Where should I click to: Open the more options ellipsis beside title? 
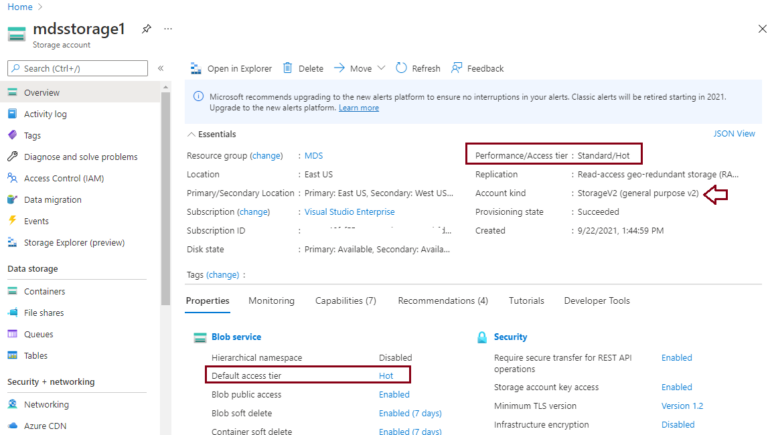click(x=168, y=29)
